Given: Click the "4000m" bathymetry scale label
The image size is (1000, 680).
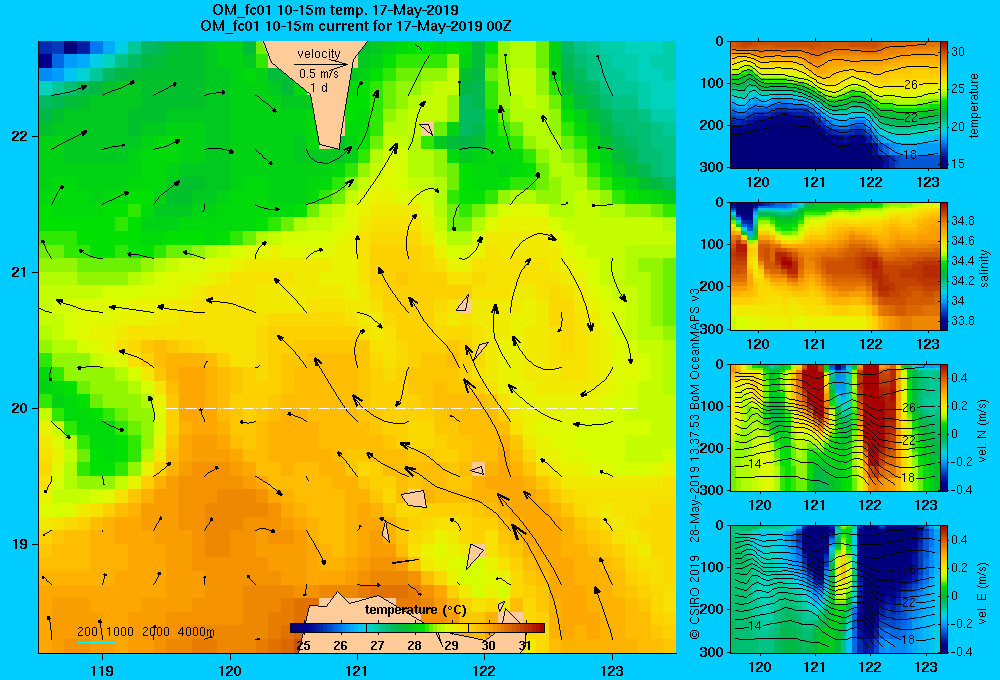Looking at the screenshot, I should 196,632.
